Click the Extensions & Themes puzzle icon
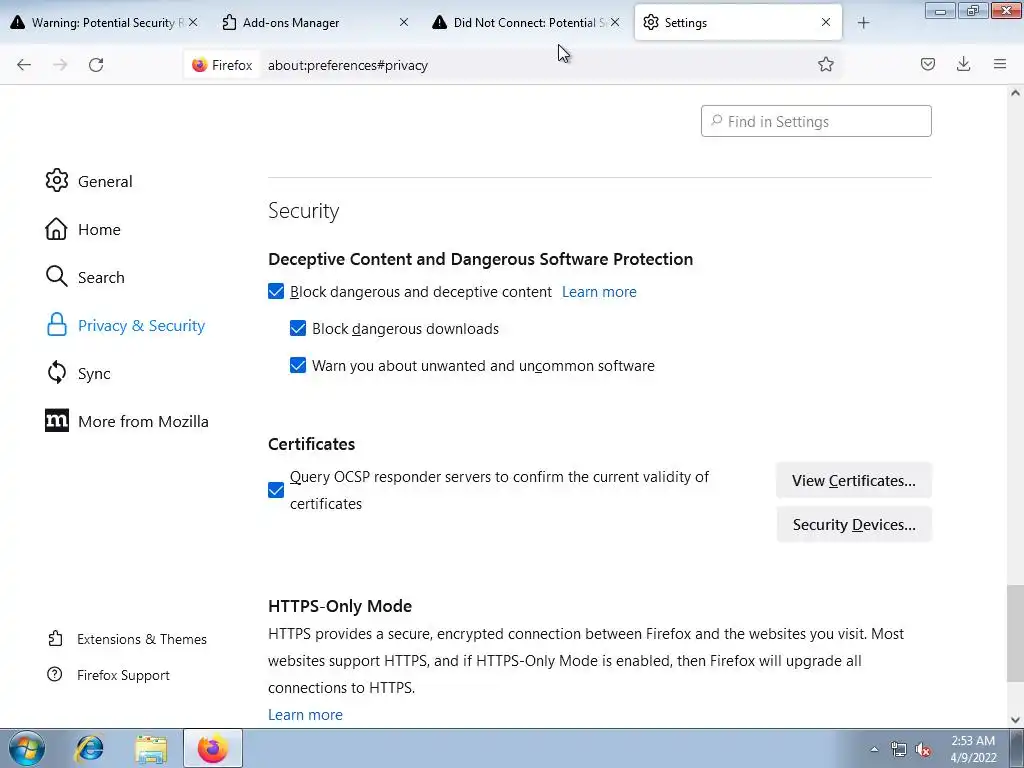 click(56, 638)
